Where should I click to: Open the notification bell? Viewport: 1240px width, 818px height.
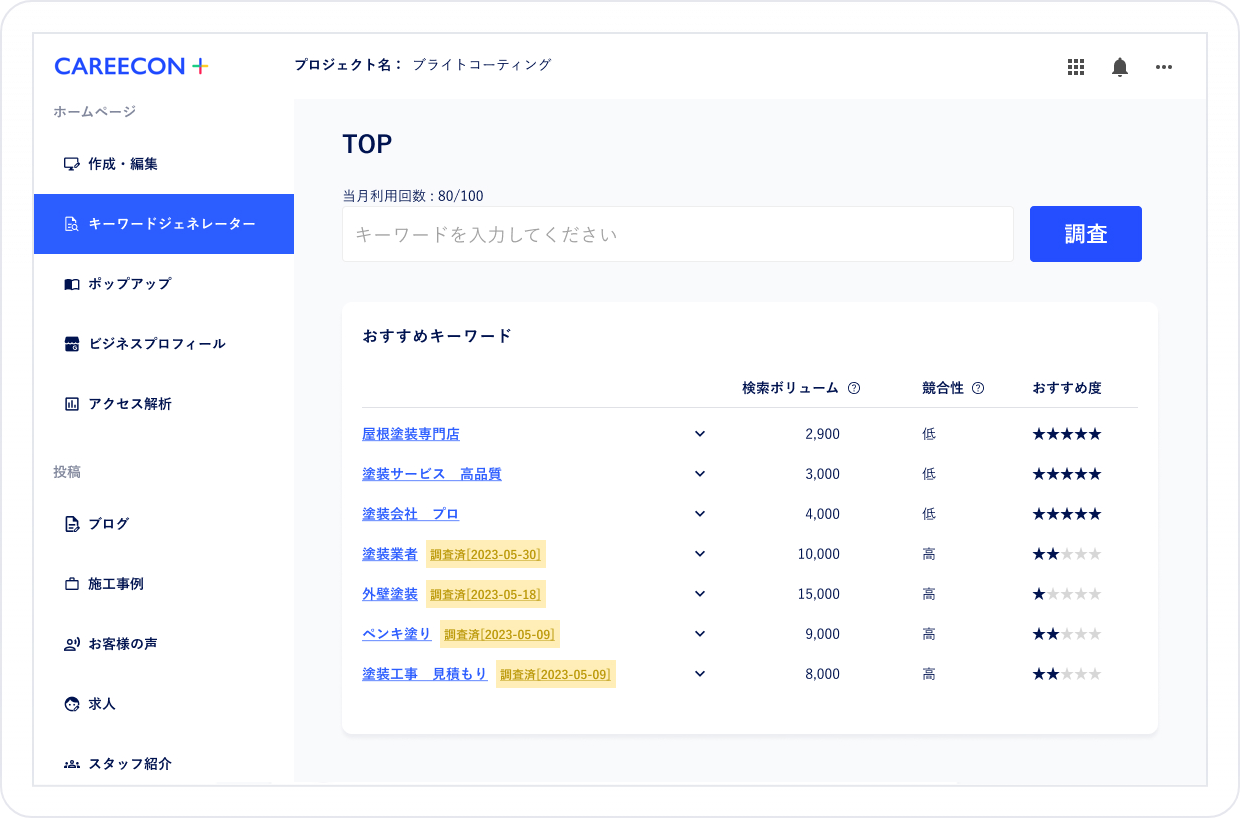click(1120, 67)
